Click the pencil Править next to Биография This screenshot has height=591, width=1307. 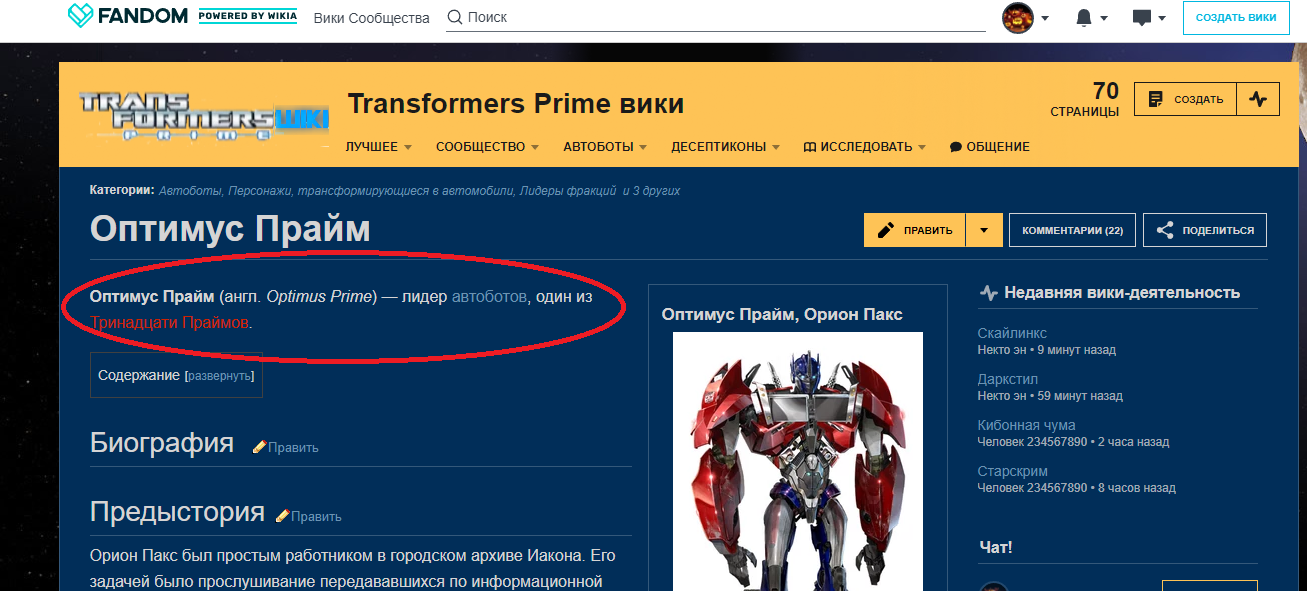point(285,447)
